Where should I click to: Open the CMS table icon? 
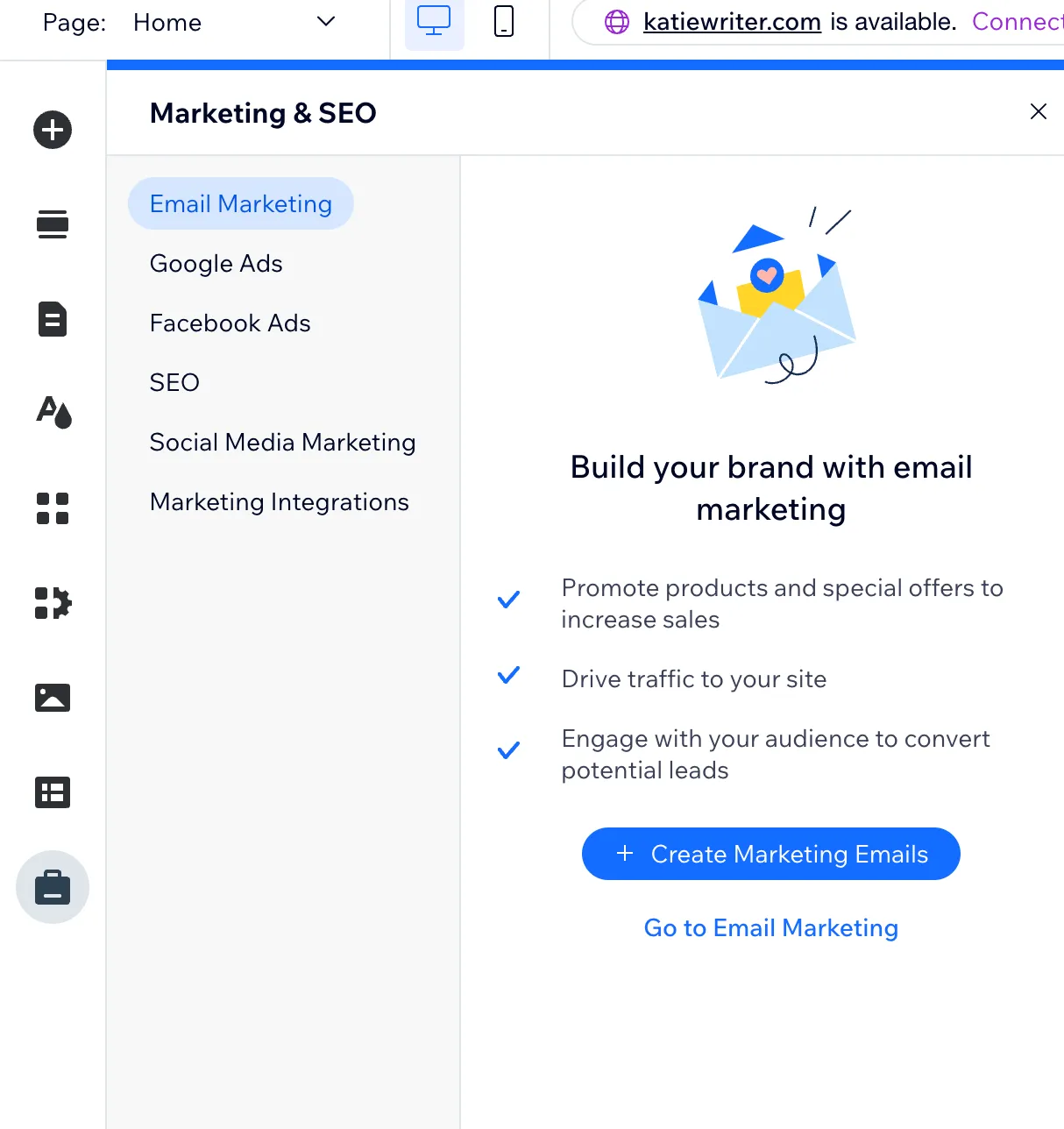coord(53,792)
